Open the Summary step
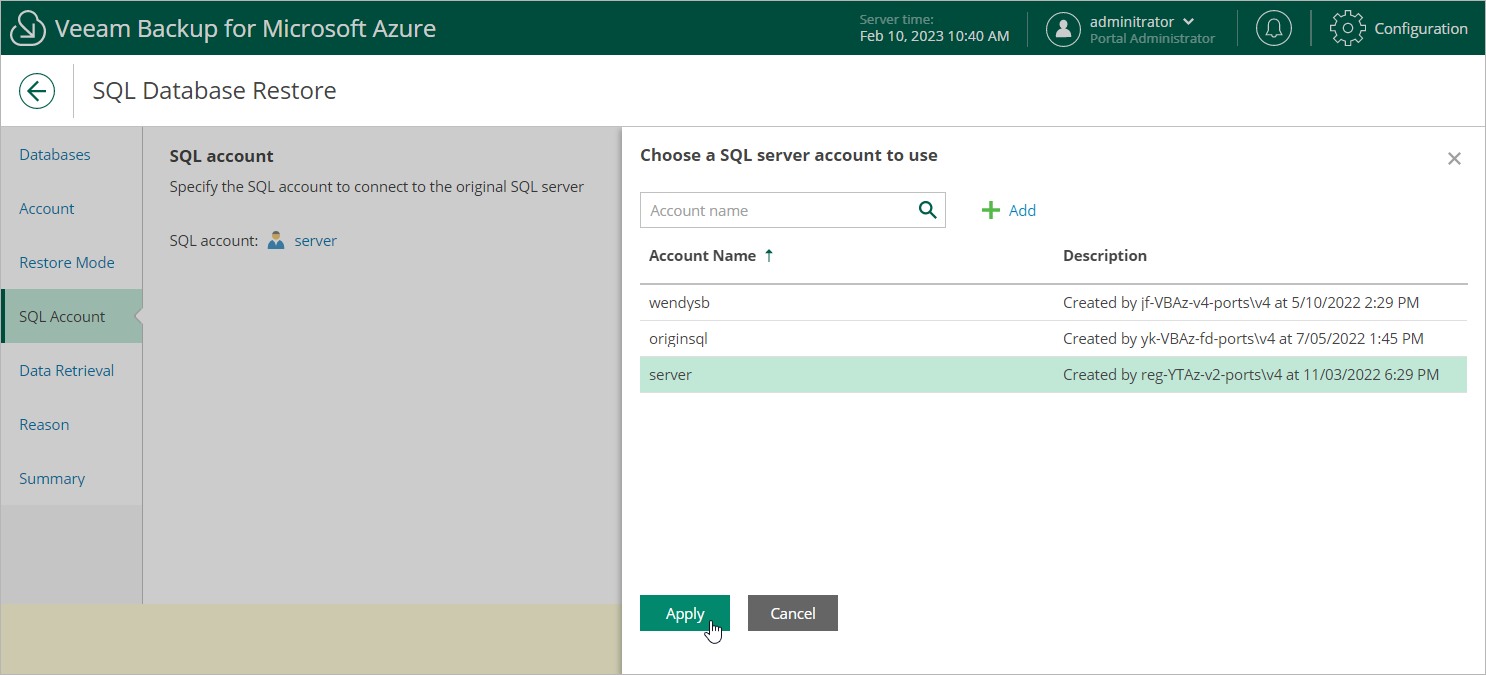The image size is (1486, 675). click(x=52, y=479)
